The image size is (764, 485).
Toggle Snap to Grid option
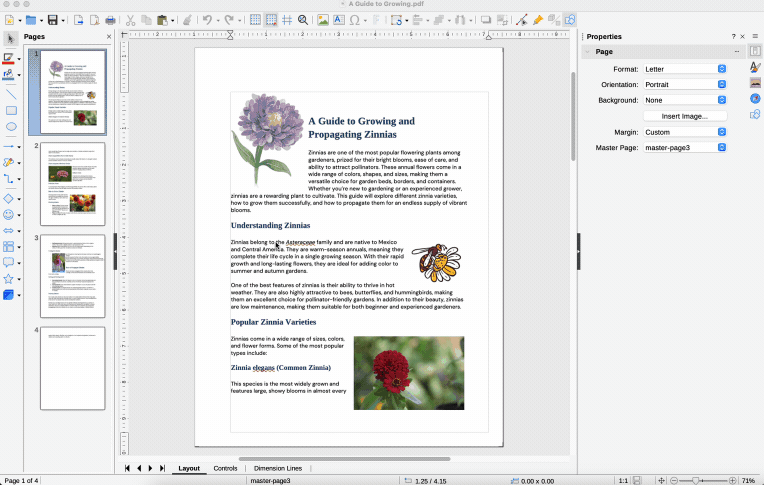coord(271,20)
